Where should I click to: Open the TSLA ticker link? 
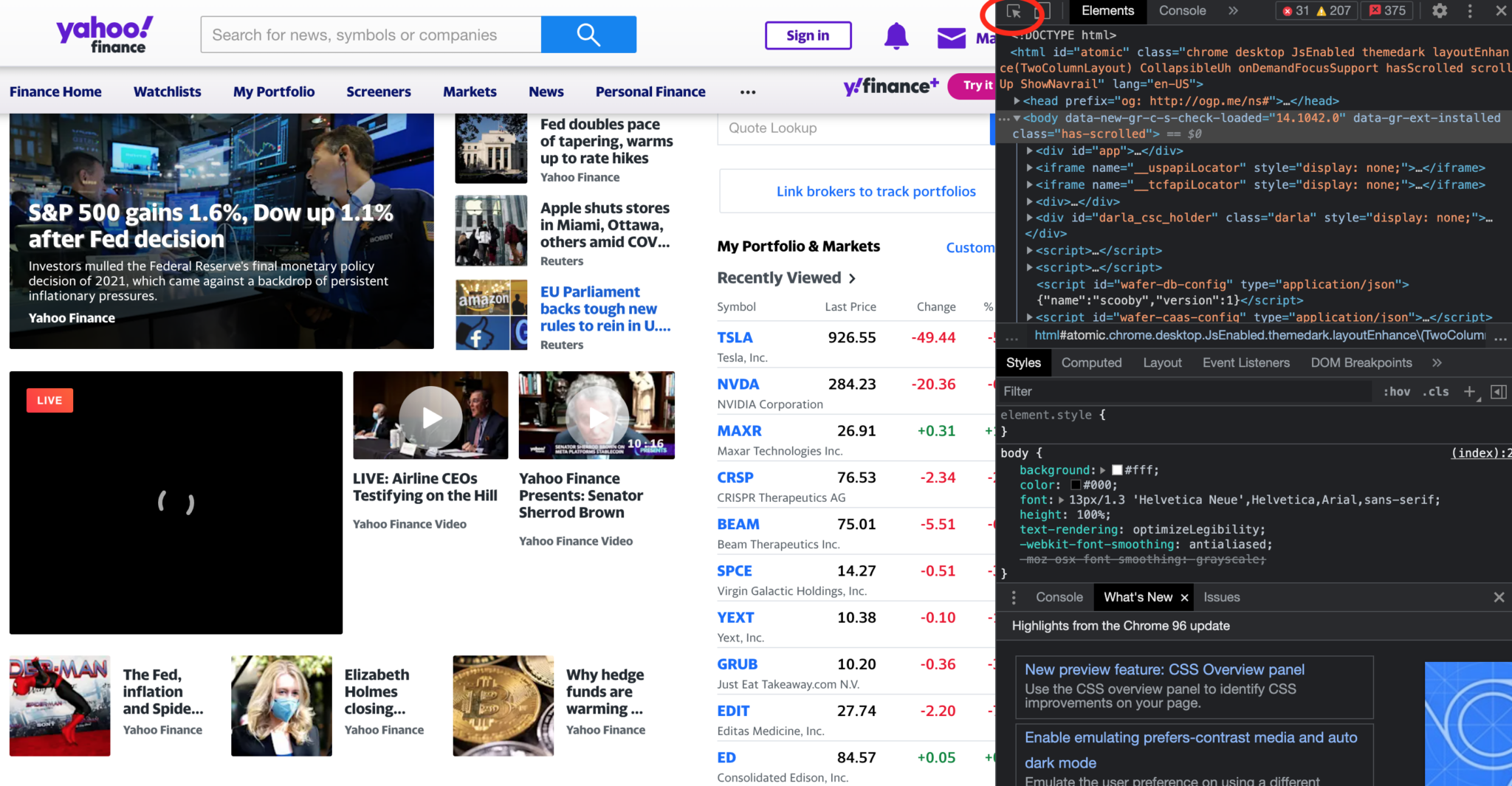(x=735, y=337)
